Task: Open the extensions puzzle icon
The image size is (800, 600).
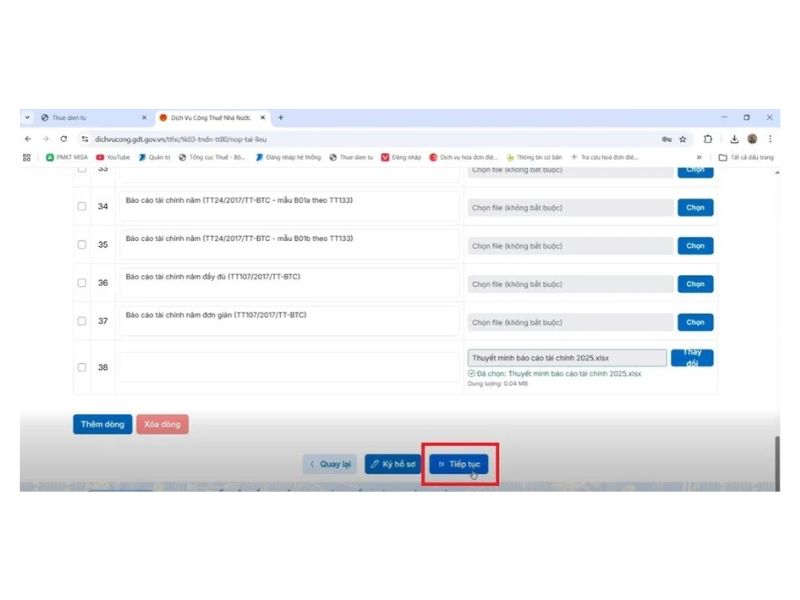Action: (x=708, y=139)
